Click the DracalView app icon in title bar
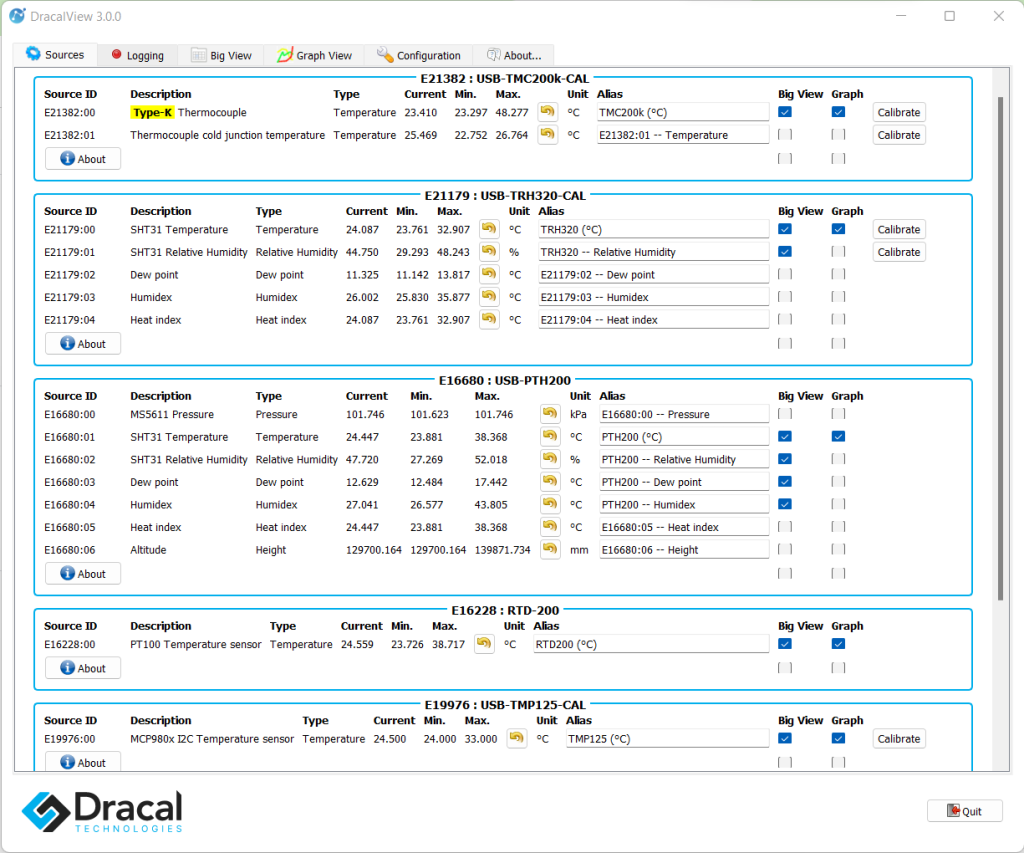This screenshot has width=1024, height=853. 17,16
